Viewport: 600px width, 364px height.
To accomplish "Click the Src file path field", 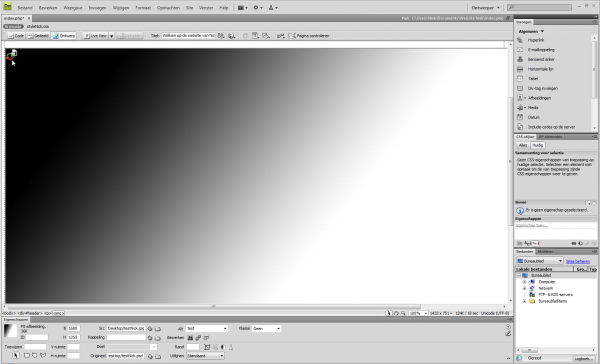I will 126,328.
